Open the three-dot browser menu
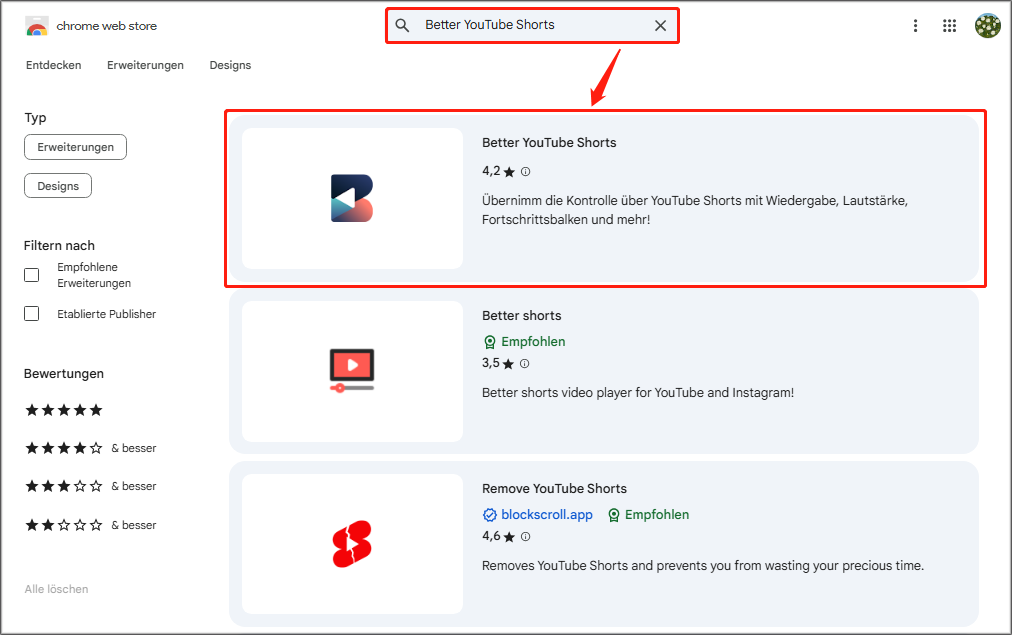The width and height of the screenshot is (1012, 635). 915,25
